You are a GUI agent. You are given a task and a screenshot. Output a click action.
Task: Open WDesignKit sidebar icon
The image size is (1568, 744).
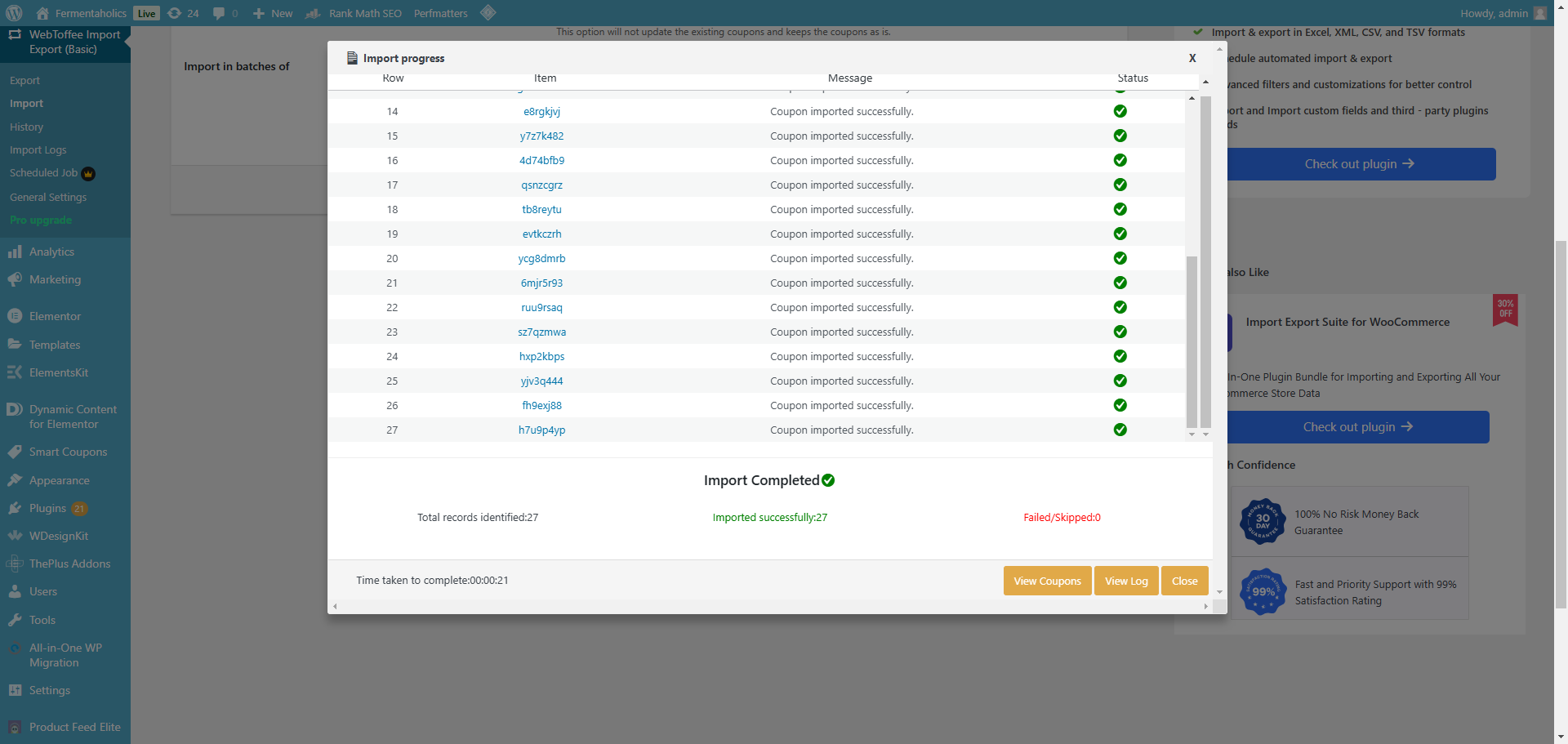coord(15,536)
